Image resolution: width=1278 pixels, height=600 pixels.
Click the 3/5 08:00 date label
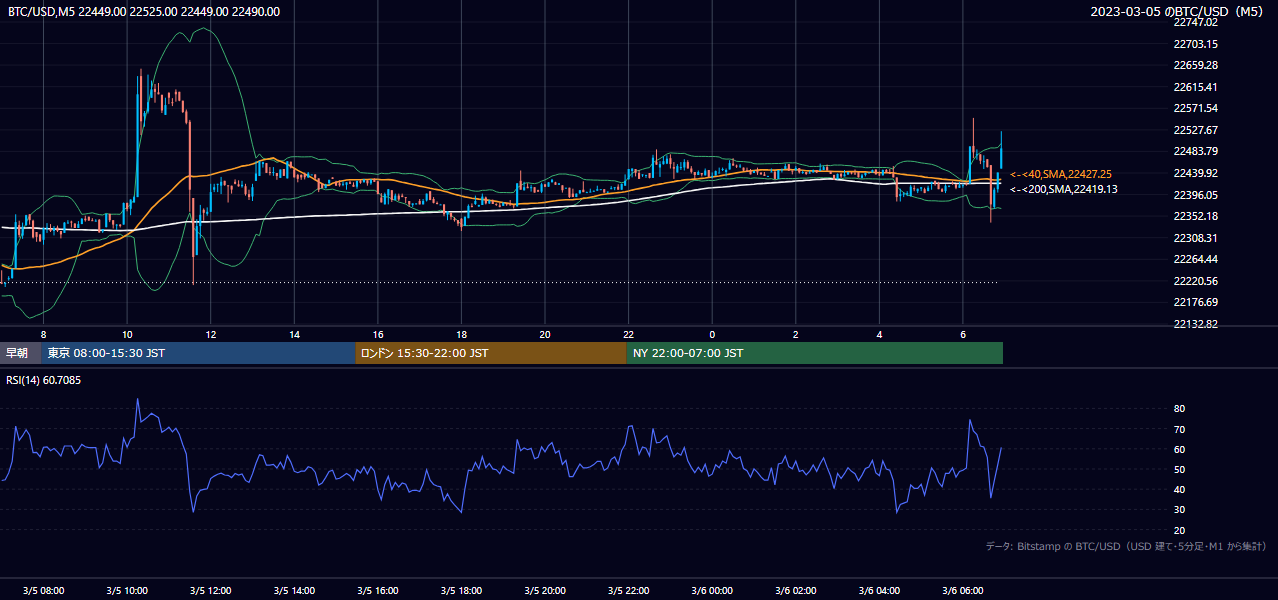point(43,590)
